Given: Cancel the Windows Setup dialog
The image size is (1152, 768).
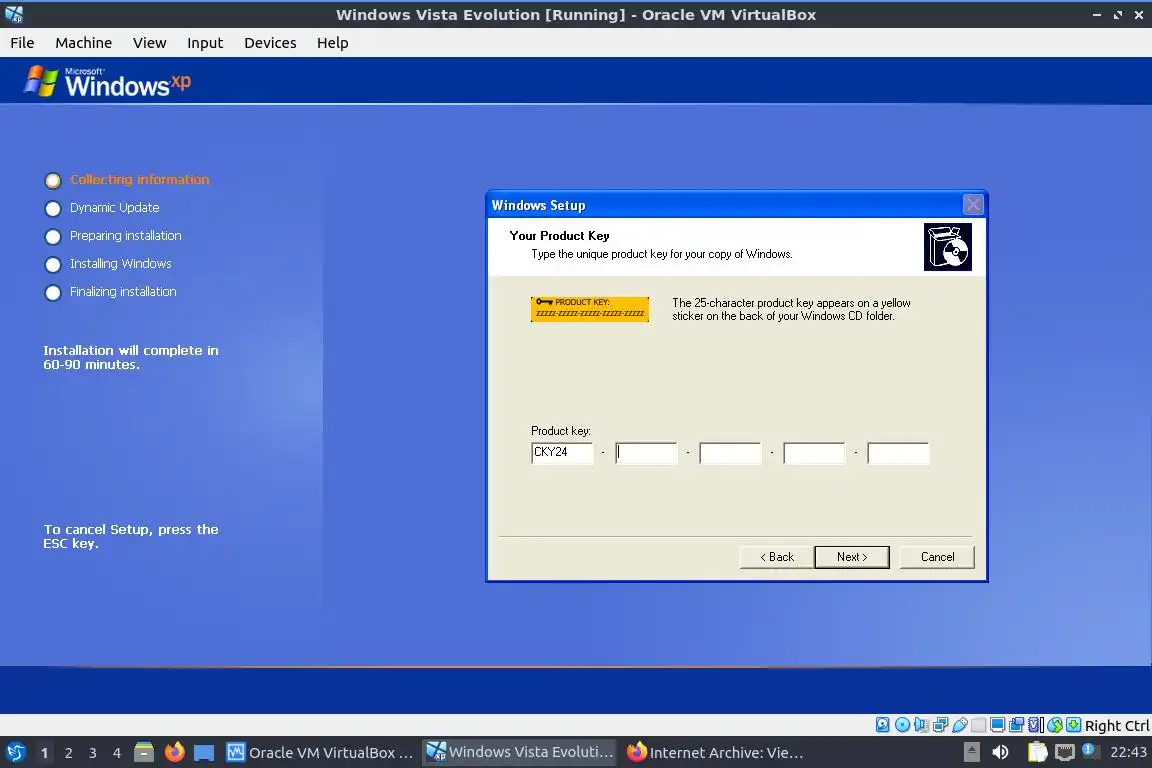Looking at the screenshot, I should click(x=937, y=557).
